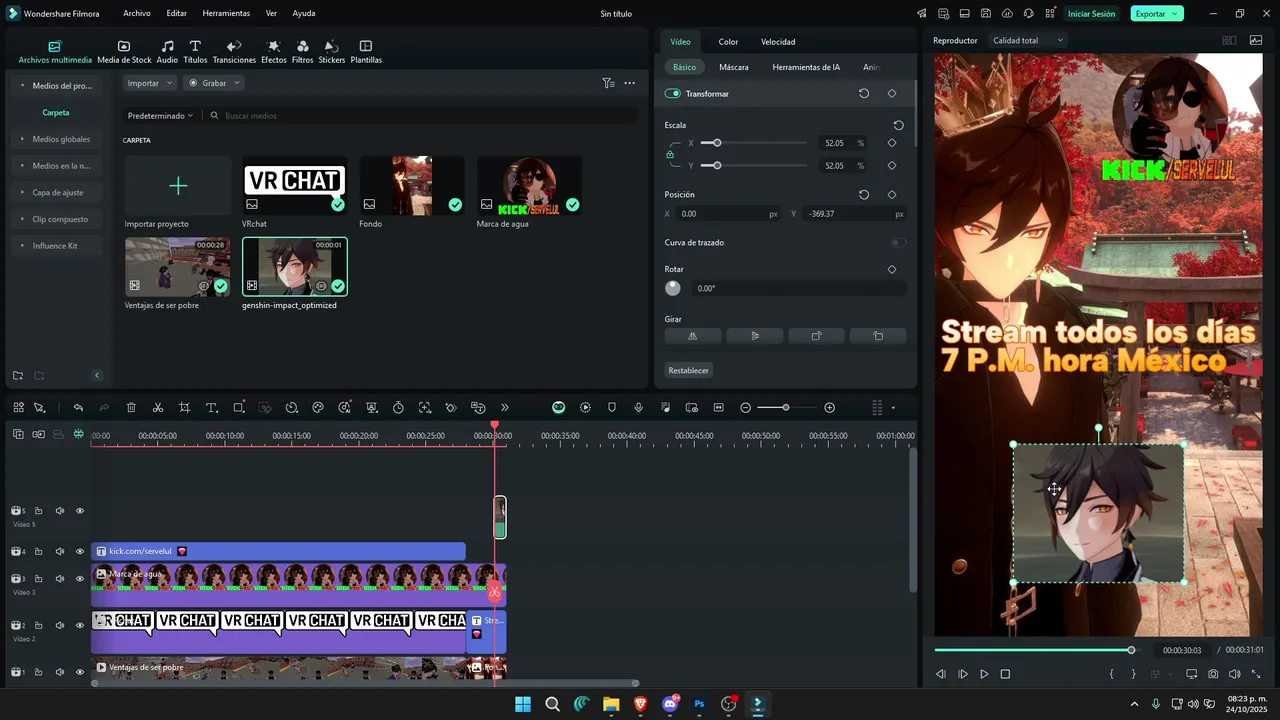This screenshot has height=720, width=1280.
Task: Click the marker shield icon in timeline toolbar
Action: [x=612, y=408]
